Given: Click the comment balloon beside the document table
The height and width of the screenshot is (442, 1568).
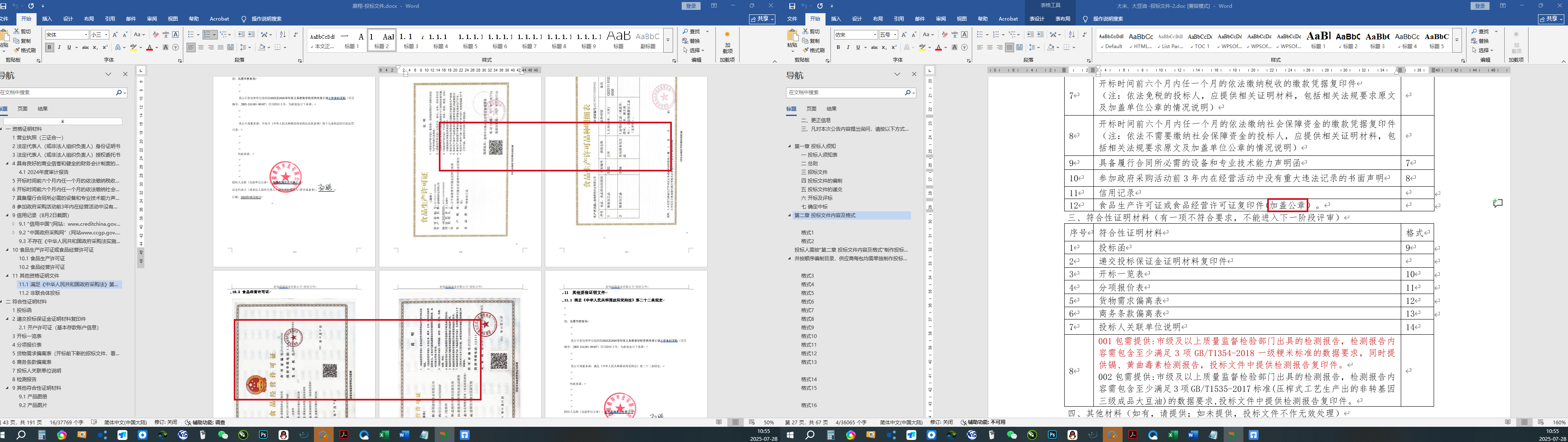Looking at the screenshot, I should 1497,204.
